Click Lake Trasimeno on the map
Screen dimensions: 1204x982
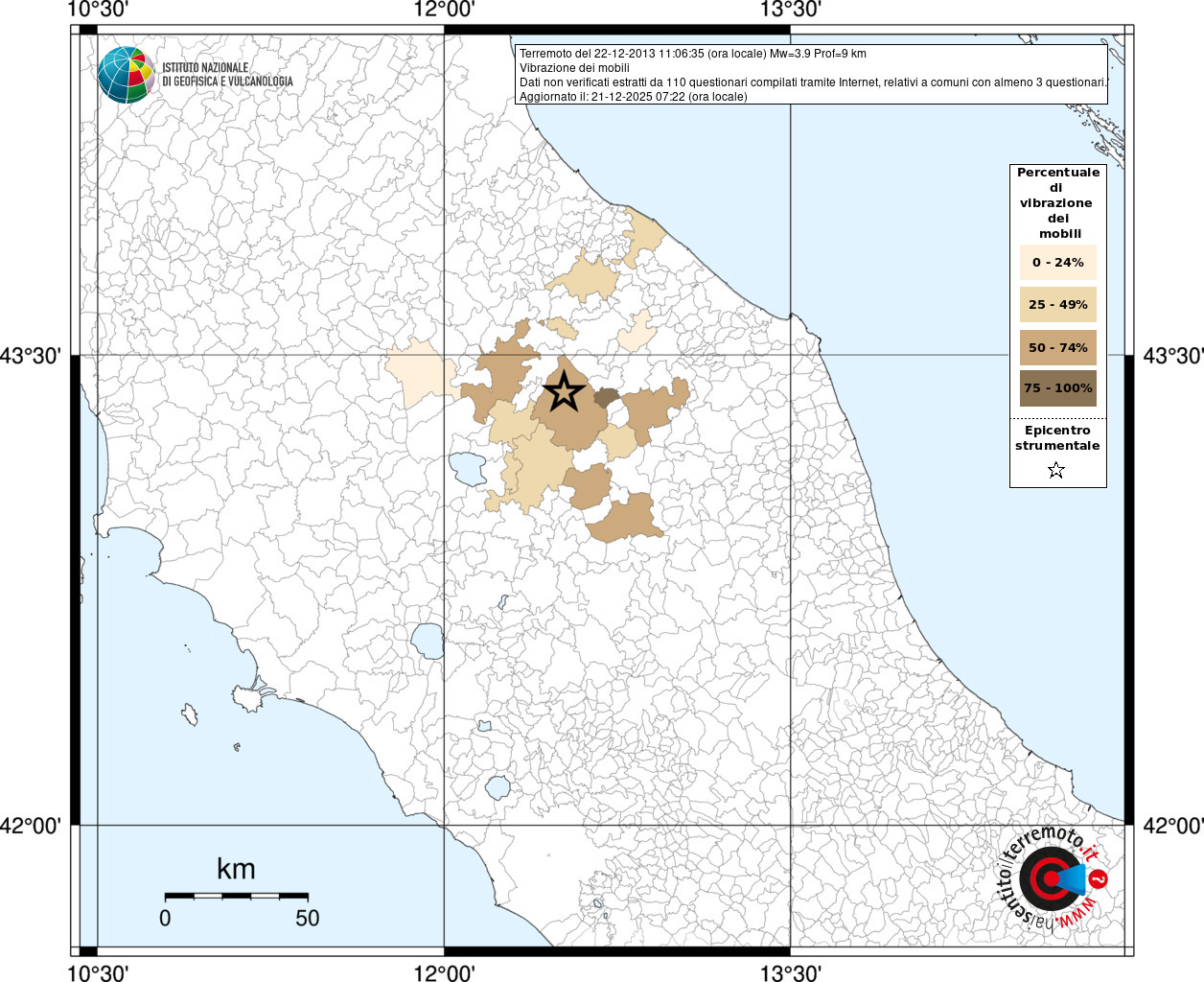(468, 468)
